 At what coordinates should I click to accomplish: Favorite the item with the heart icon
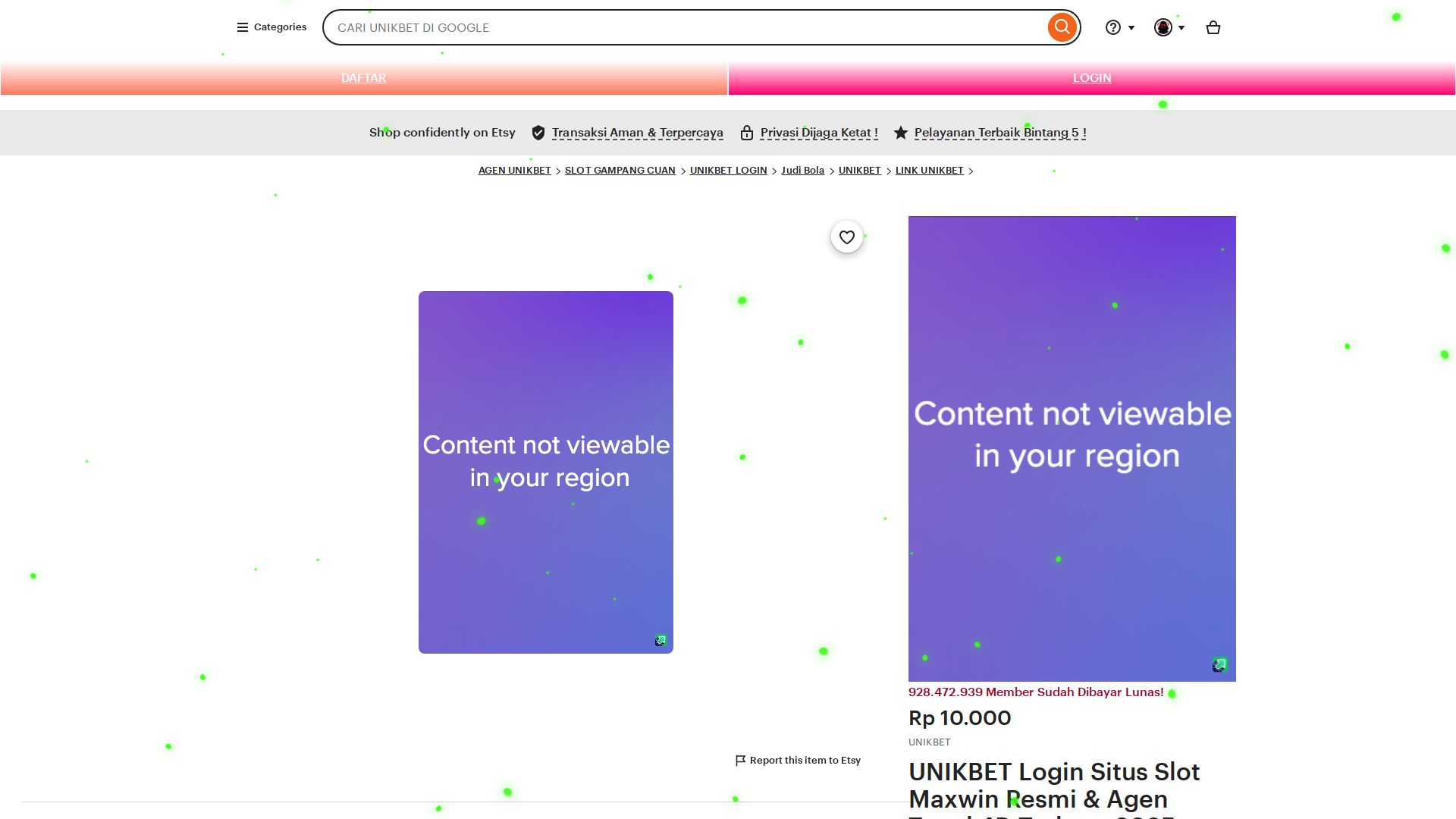pos(846,237)
